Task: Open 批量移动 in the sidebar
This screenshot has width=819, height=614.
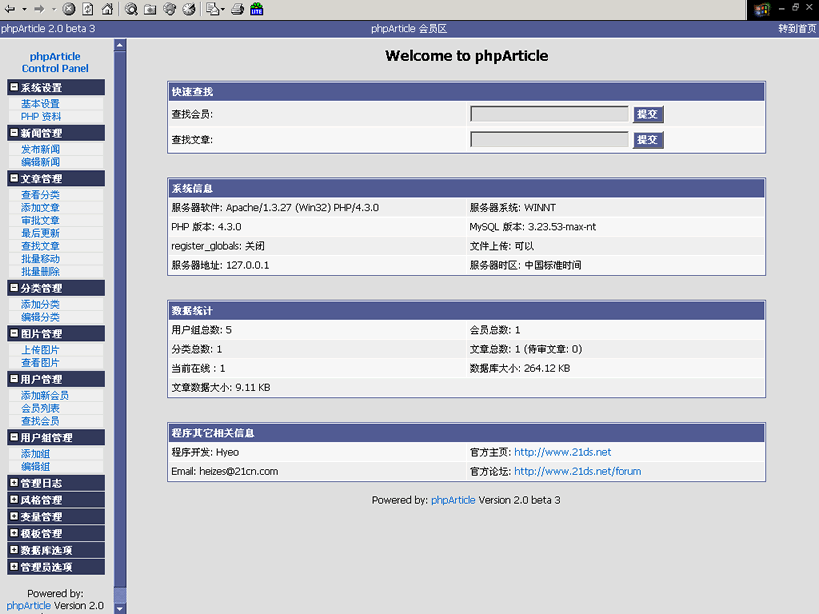Action: [40, 258]
